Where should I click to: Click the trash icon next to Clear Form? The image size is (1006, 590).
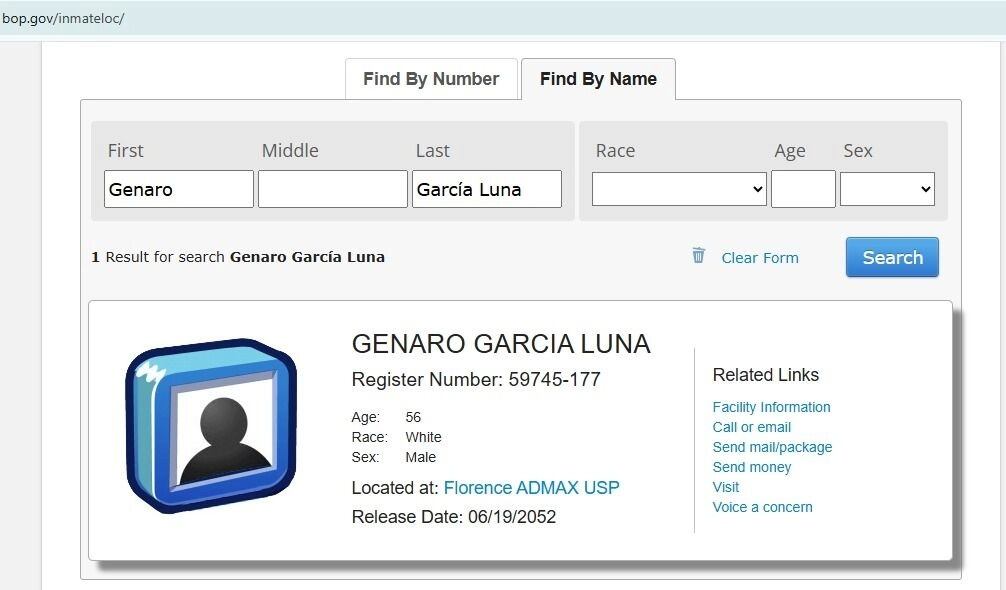698,257
